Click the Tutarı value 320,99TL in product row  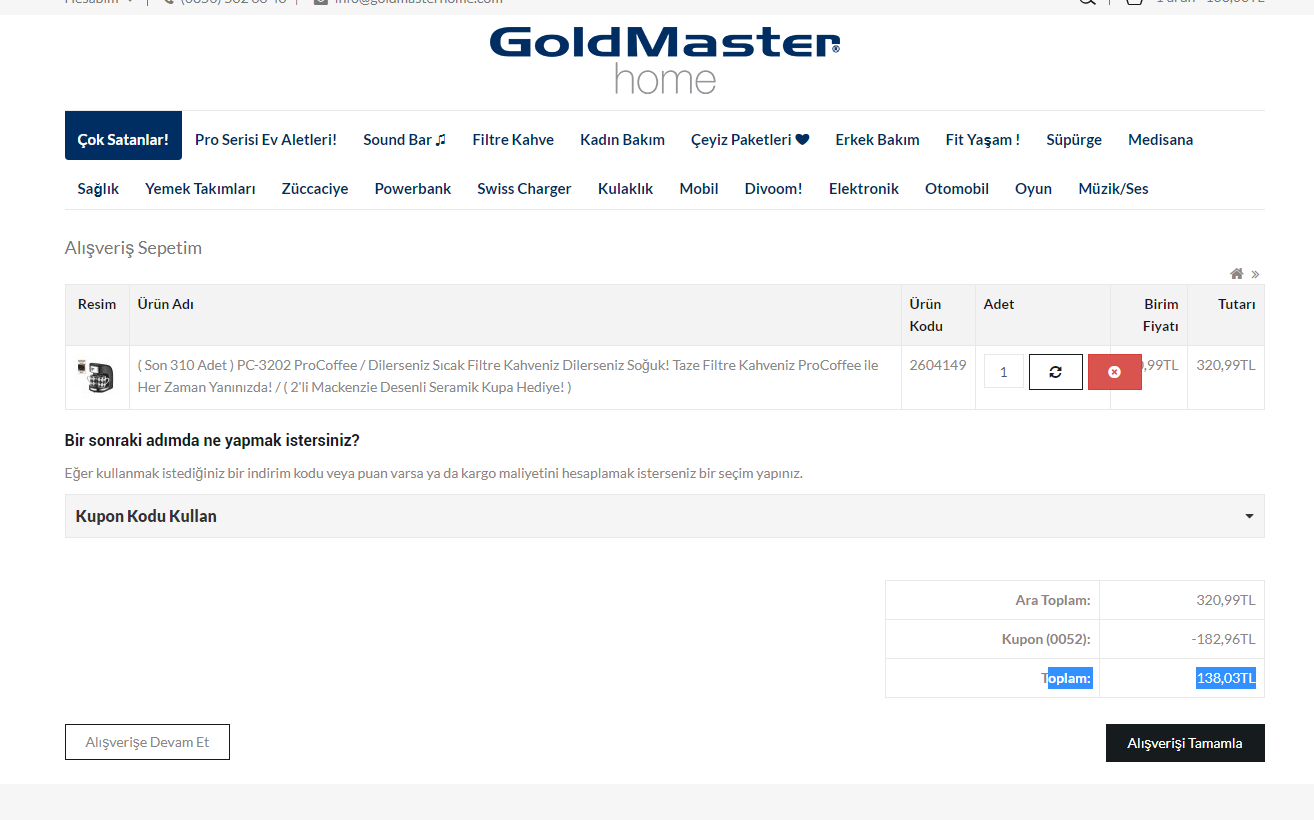[x=1226, y=365]
